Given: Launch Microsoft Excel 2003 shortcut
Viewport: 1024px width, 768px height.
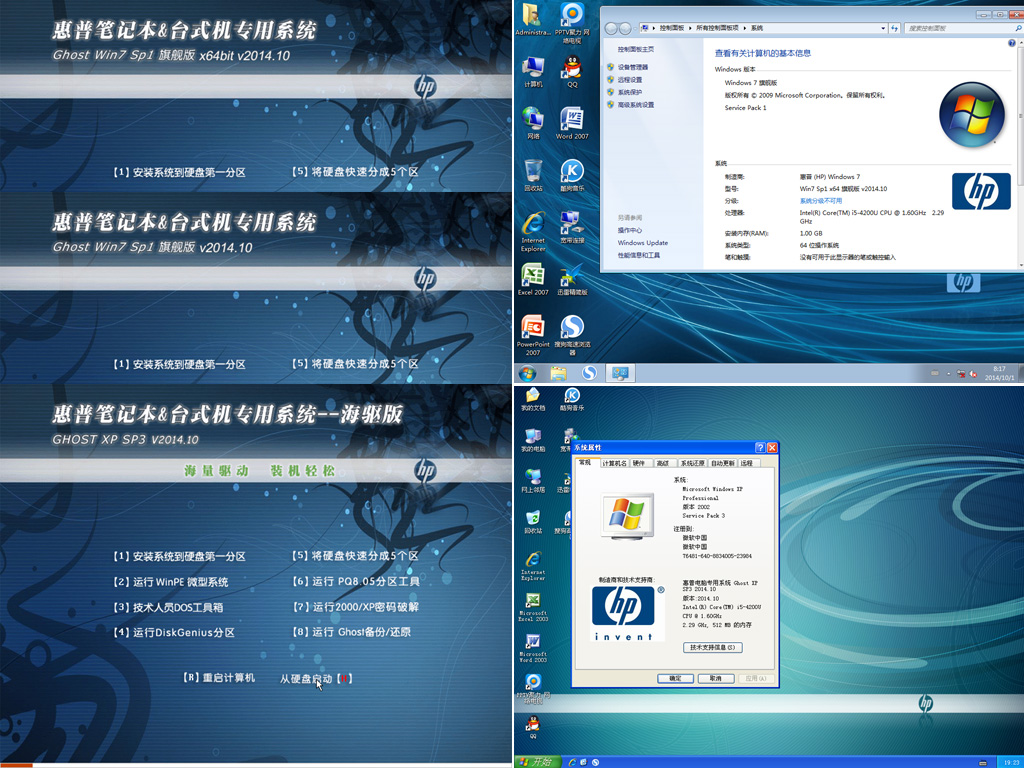Looking at the screenshot, I should point(533,607).
